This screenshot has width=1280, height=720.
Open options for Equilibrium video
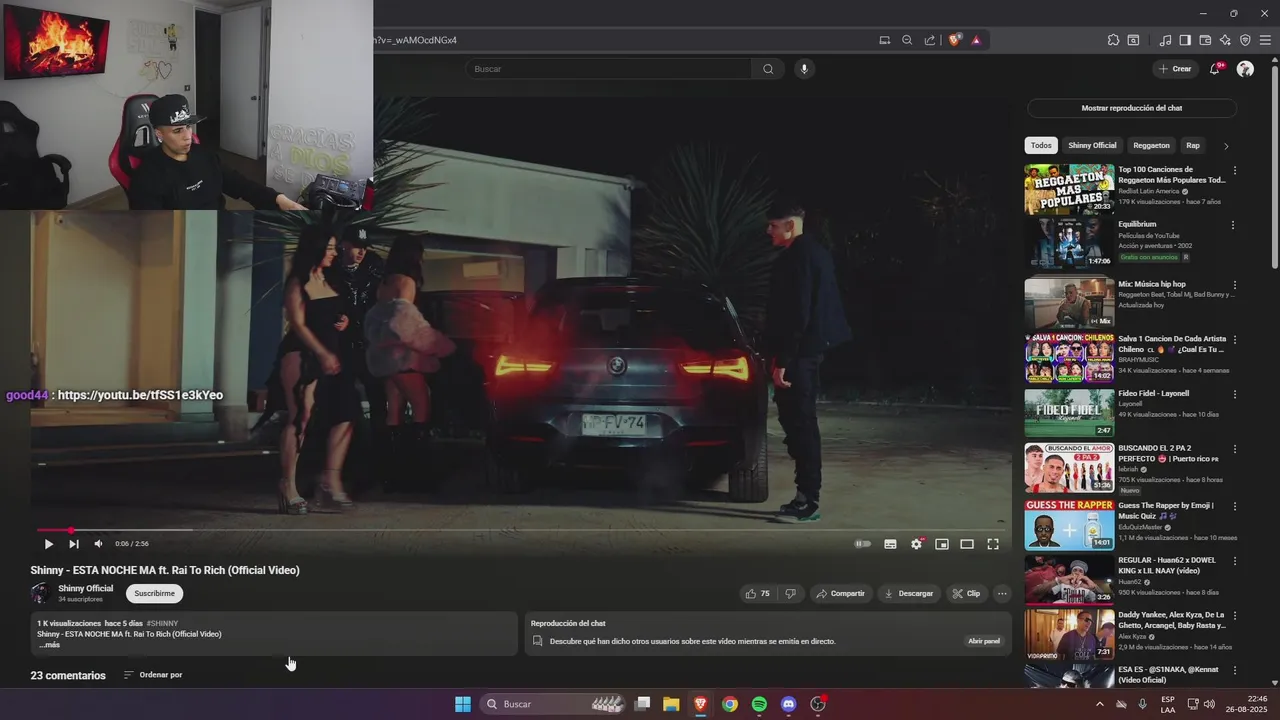[1234, 225]
